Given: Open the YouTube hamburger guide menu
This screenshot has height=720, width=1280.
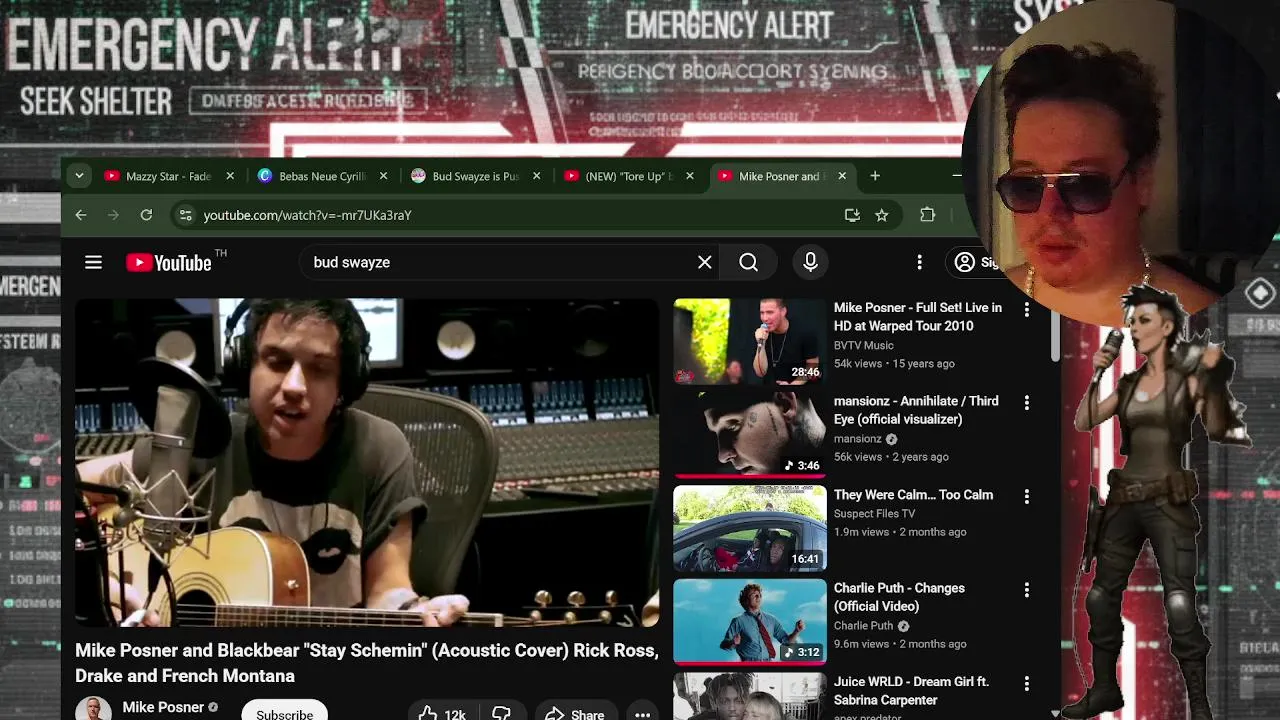Looking at the screenshot, I should click(93, 262).
